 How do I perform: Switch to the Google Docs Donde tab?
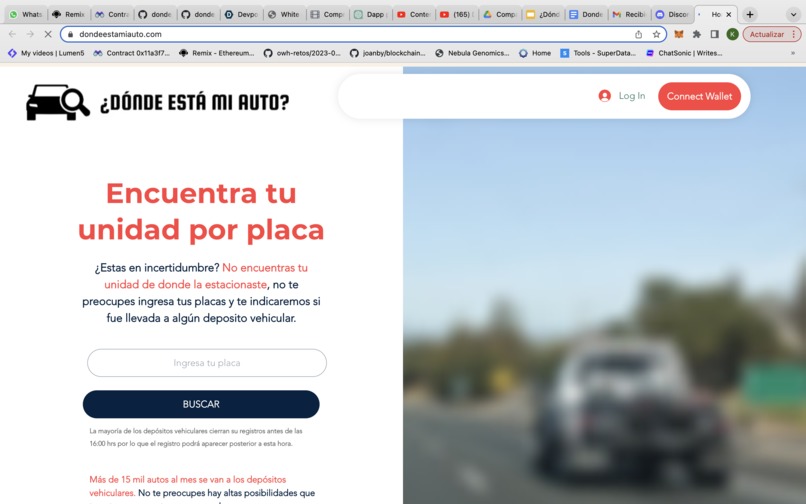coord(587,14)
